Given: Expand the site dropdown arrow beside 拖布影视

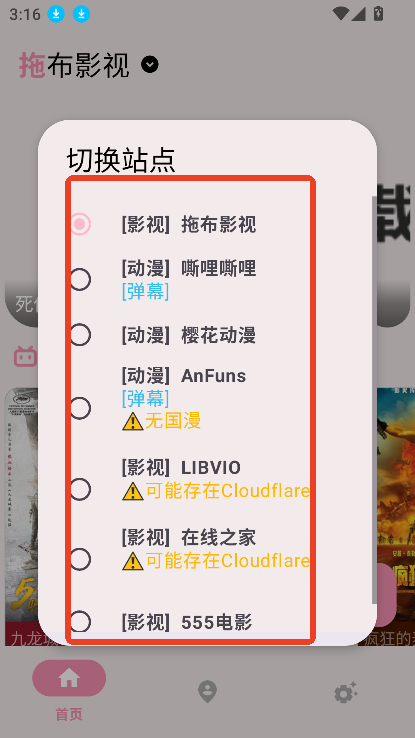Looking at the screenshot, I should pos(150,64).
